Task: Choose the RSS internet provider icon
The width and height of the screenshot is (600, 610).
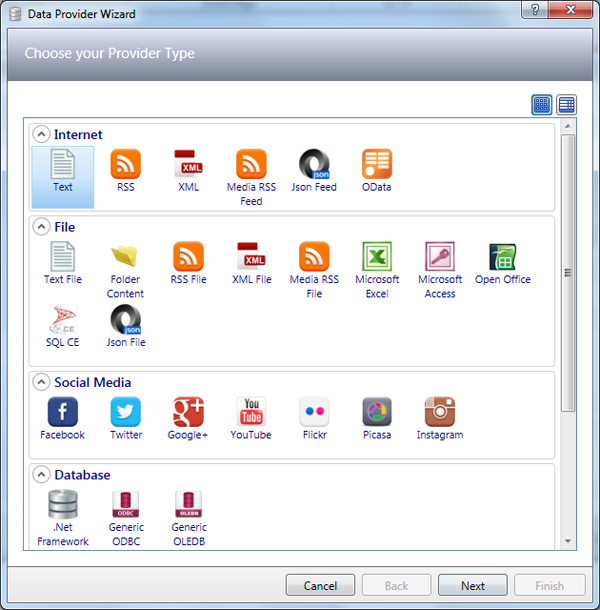Action: (126, 170)
